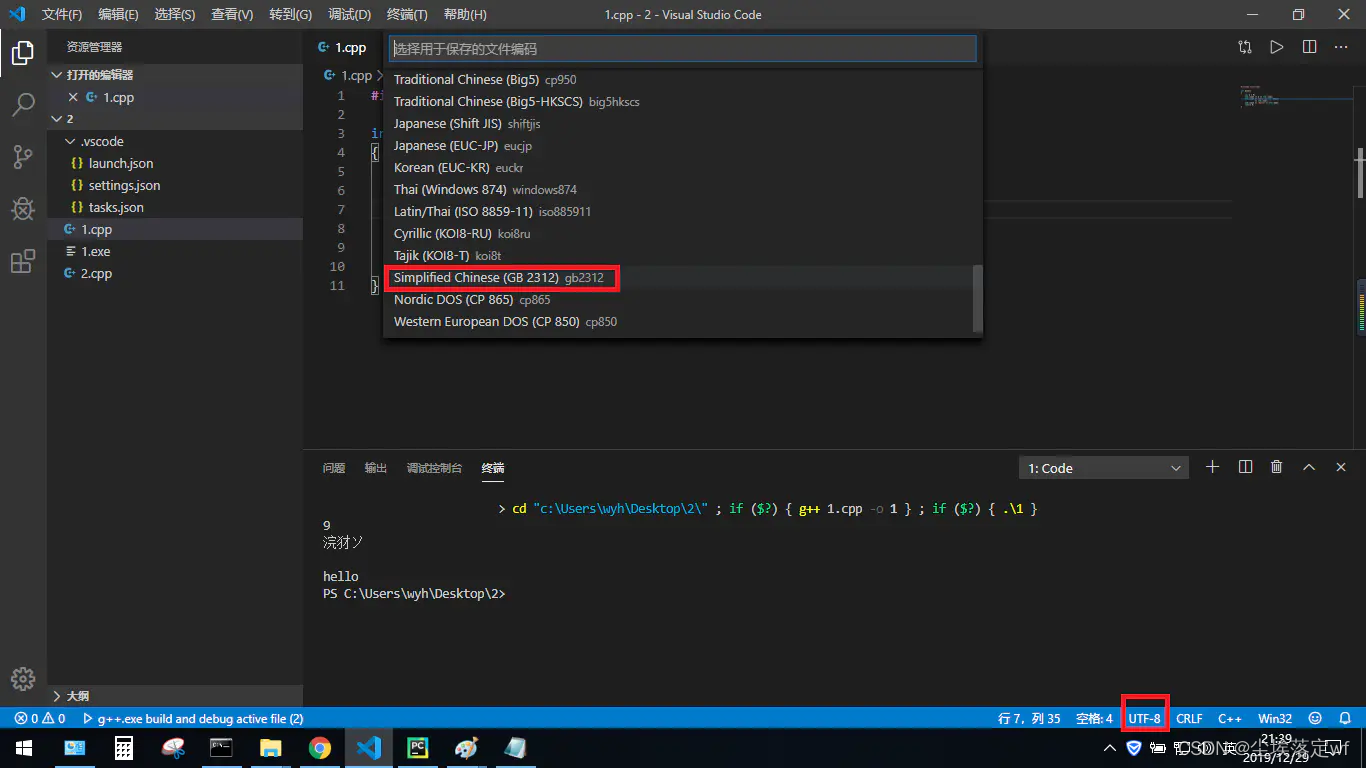The height and width of the screenshot is (768, 1366).
Task: Open the Explorer view in activity bar
Action: [x=23, y=52]
